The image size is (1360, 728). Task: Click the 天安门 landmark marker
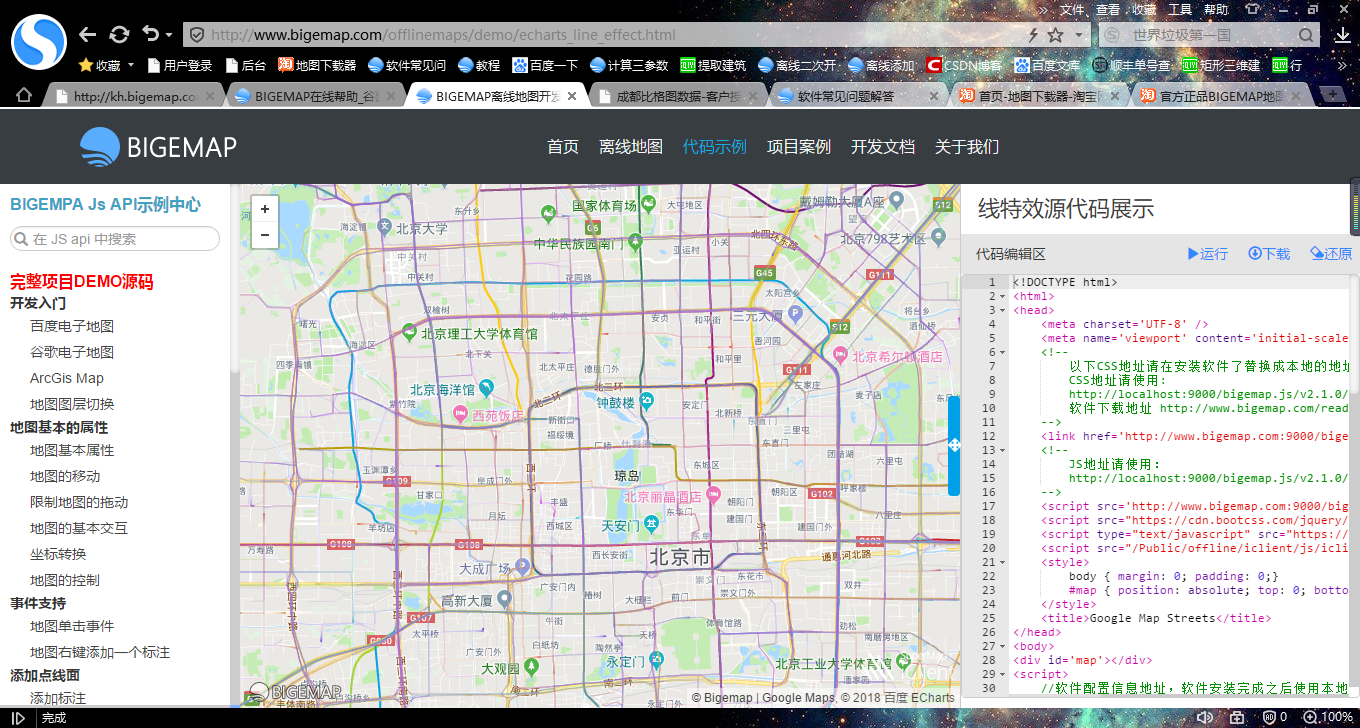pyautogui.click(x=651, y=523)
